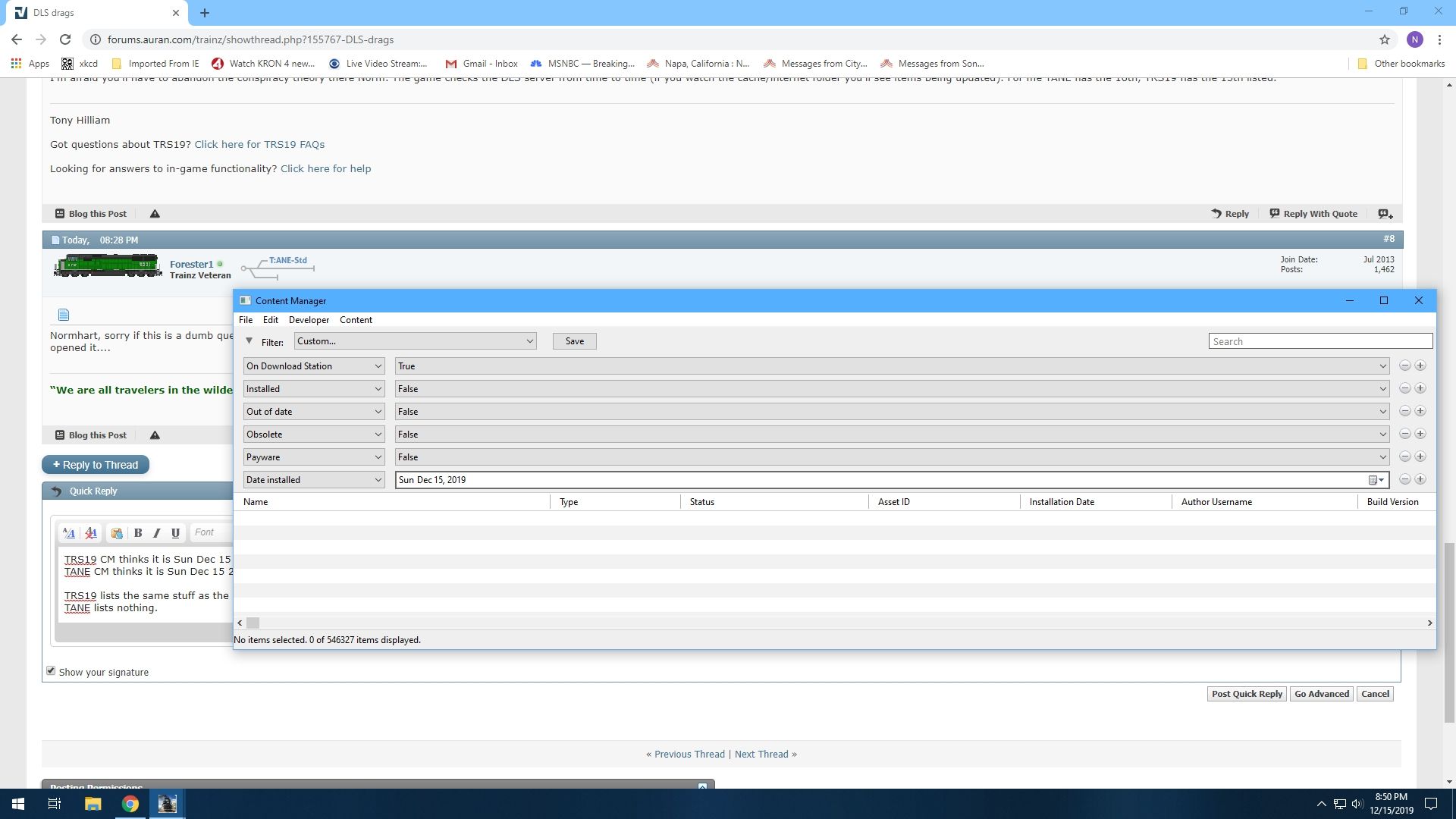Remove the On Download Station filter row
The height and width of the screenshot is (819, 1456).
[x=1404, y=366]
